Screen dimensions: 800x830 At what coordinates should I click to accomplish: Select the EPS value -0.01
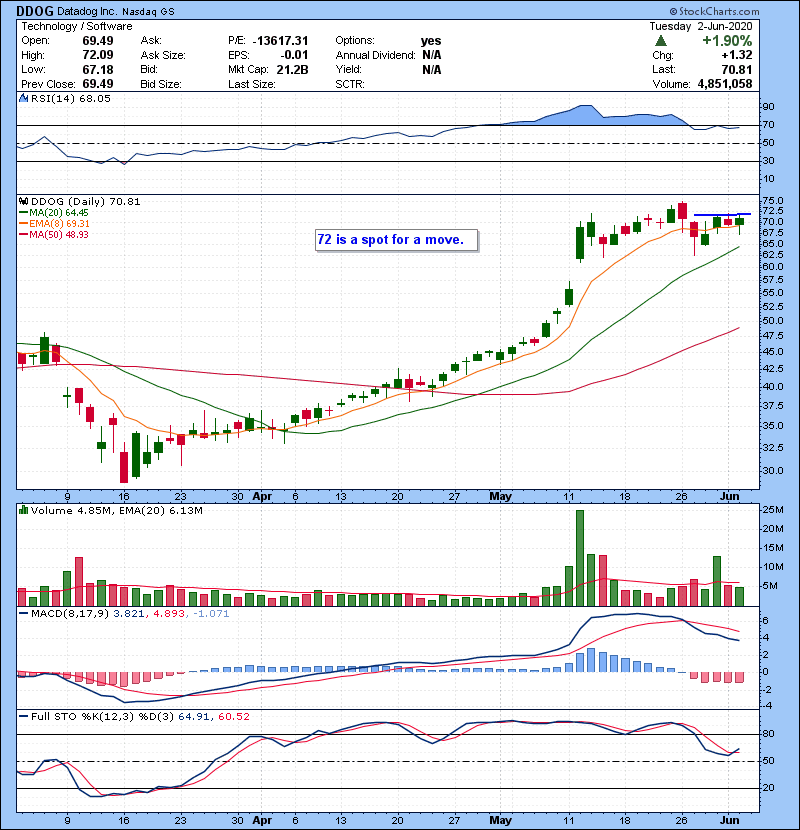294,55
